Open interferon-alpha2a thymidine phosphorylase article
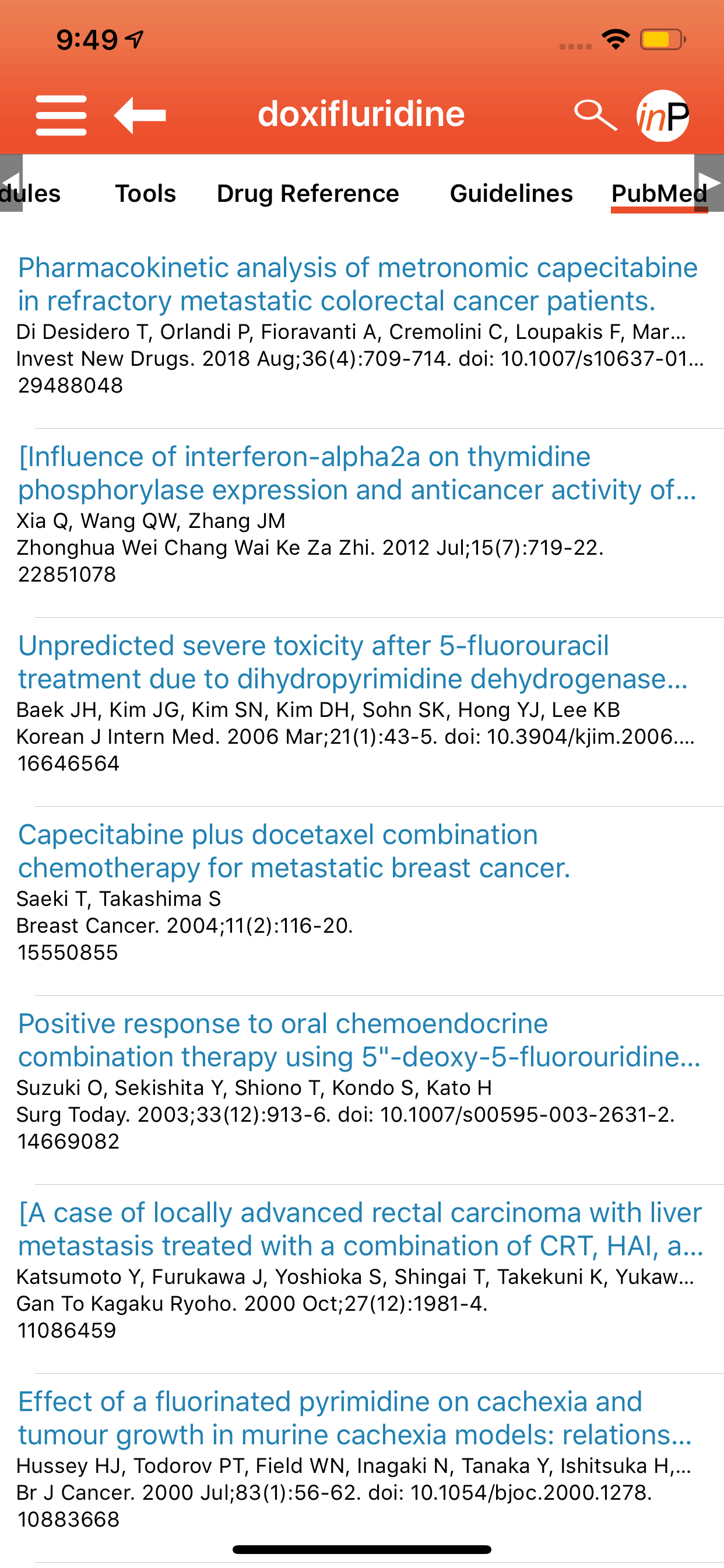Viewport: 724px width, 1568px height. (358, 473)
